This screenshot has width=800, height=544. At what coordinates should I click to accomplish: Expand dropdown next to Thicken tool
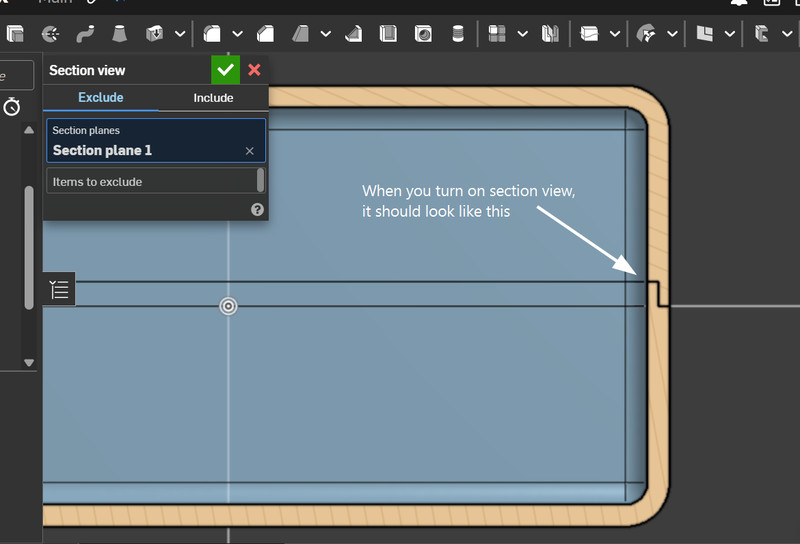(180, 34)
